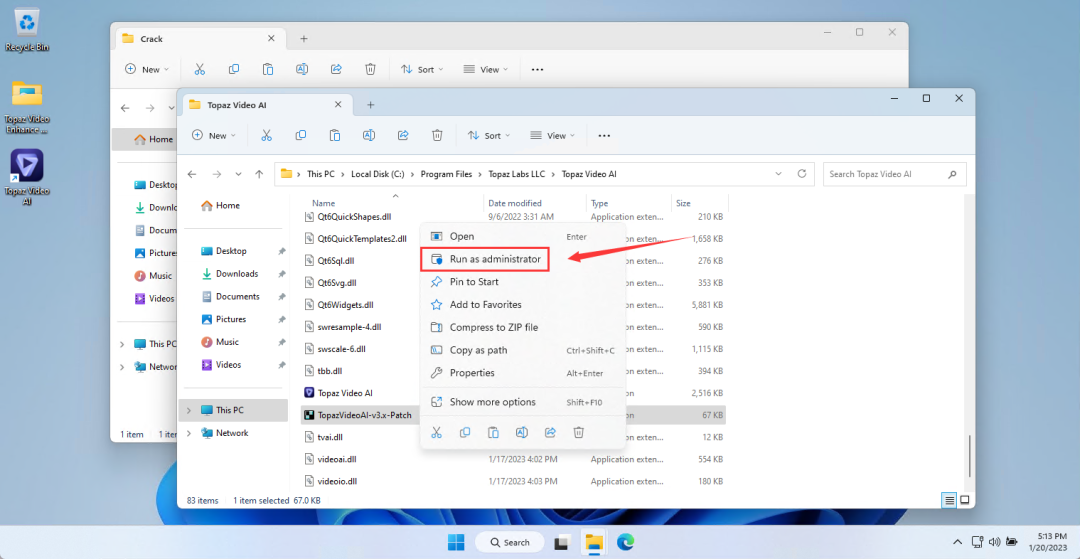
Task: Go up one folder level in Topaz Video AI window
Action: point(259,174)
